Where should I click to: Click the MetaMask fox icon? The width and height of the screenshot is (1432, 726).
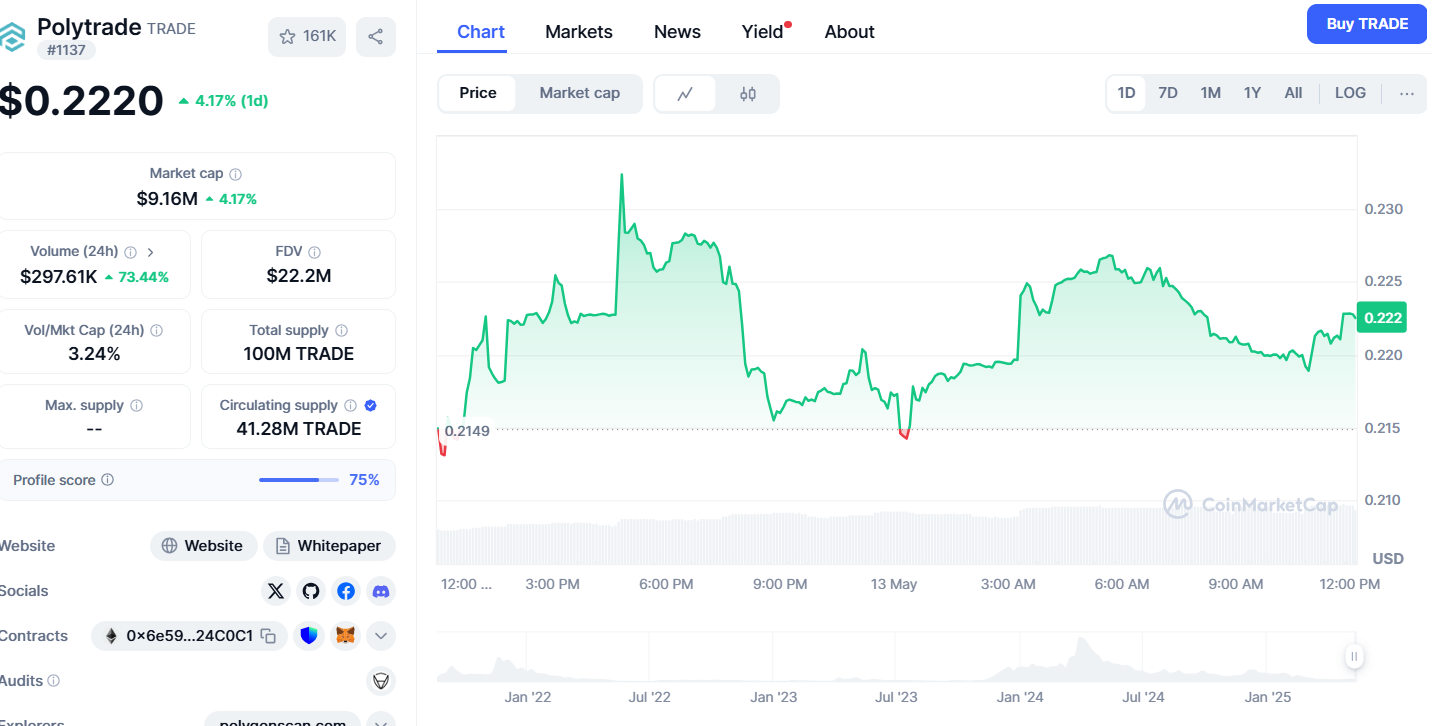coord(345,636)
